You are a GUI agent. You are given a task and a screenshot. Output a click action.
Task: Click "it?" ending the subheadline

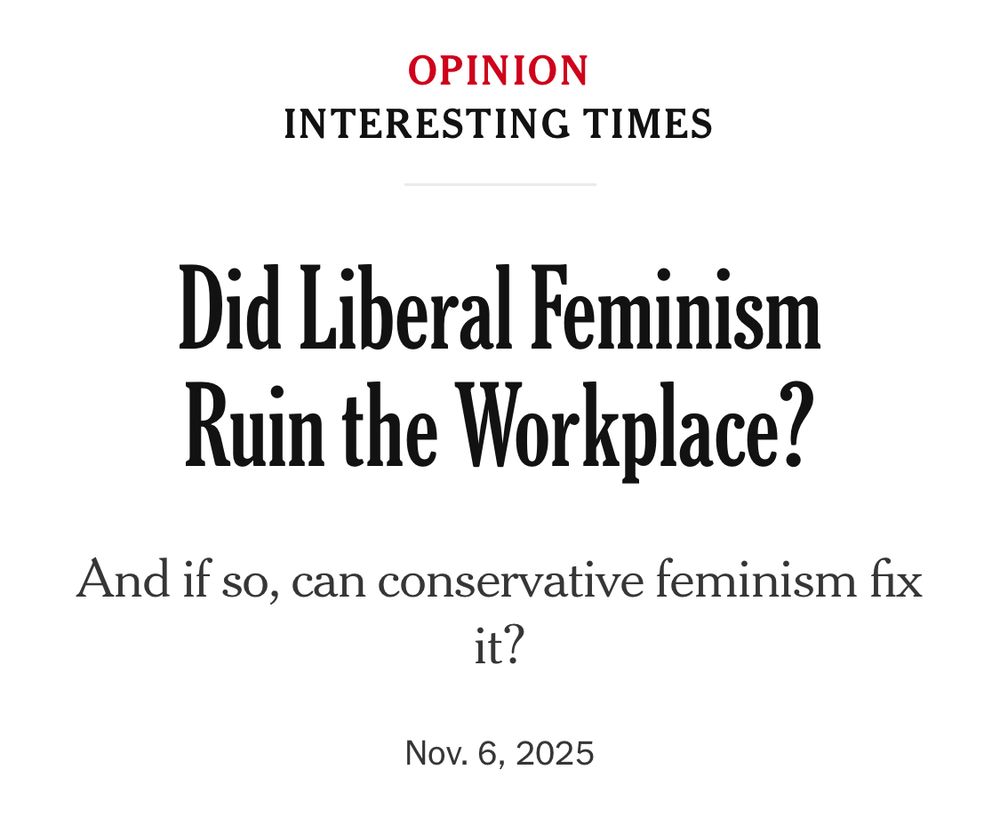click(x=499, y=648)
